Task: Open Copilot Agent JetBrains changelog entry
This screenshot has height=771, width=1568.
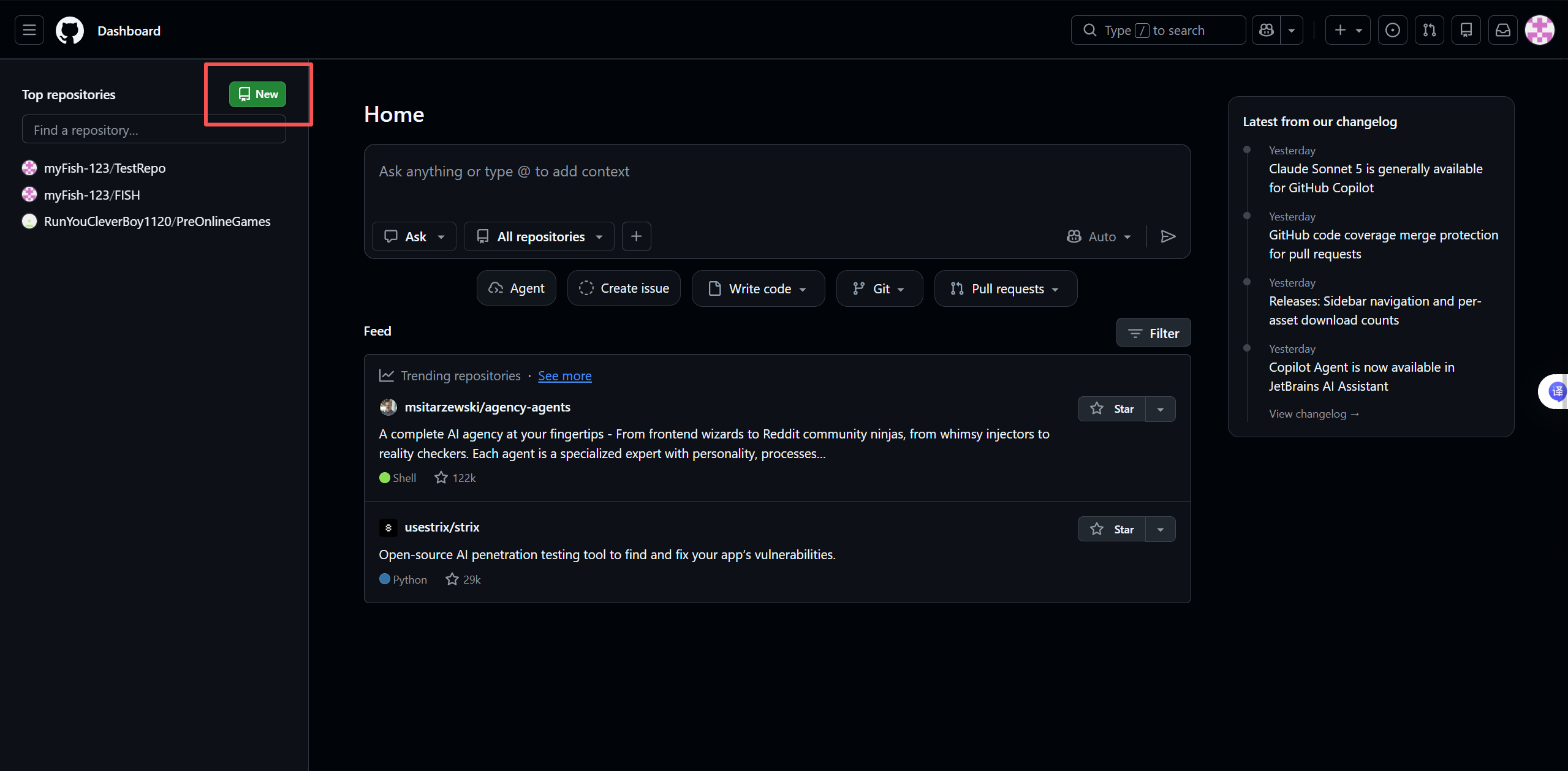Action: (x=1362, y=377)
